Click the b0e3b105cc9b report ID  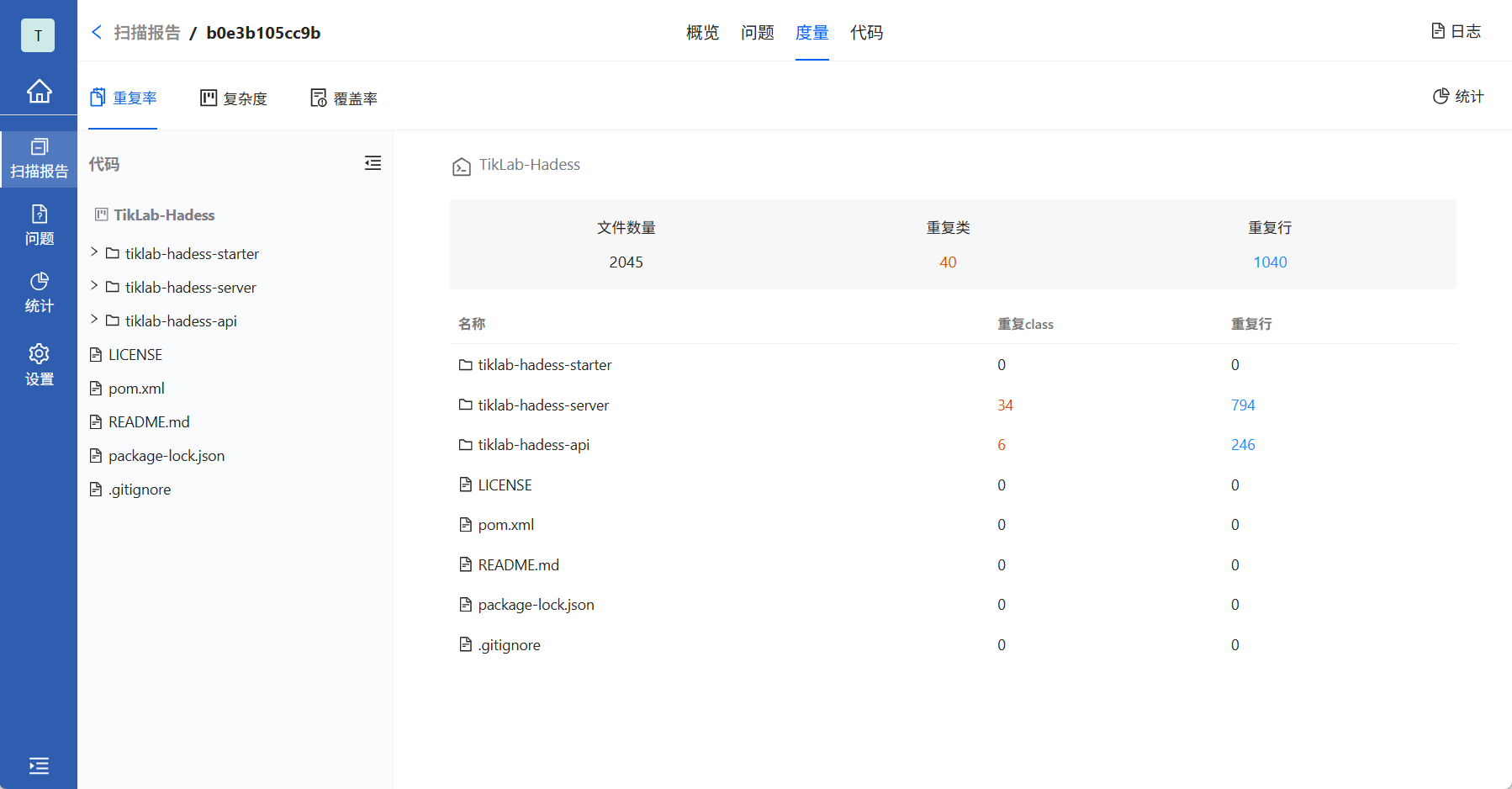(x=263, y=32)
